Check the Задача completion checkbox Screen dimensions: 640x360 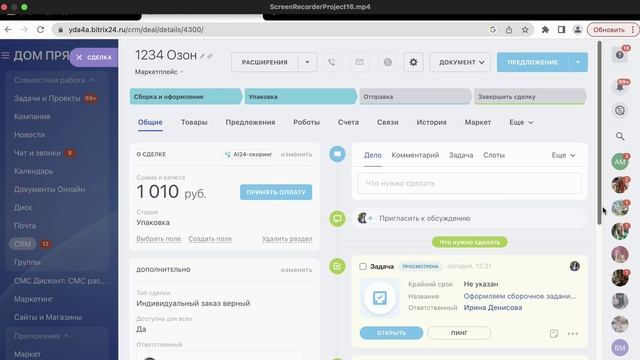[x=362, y=267]
